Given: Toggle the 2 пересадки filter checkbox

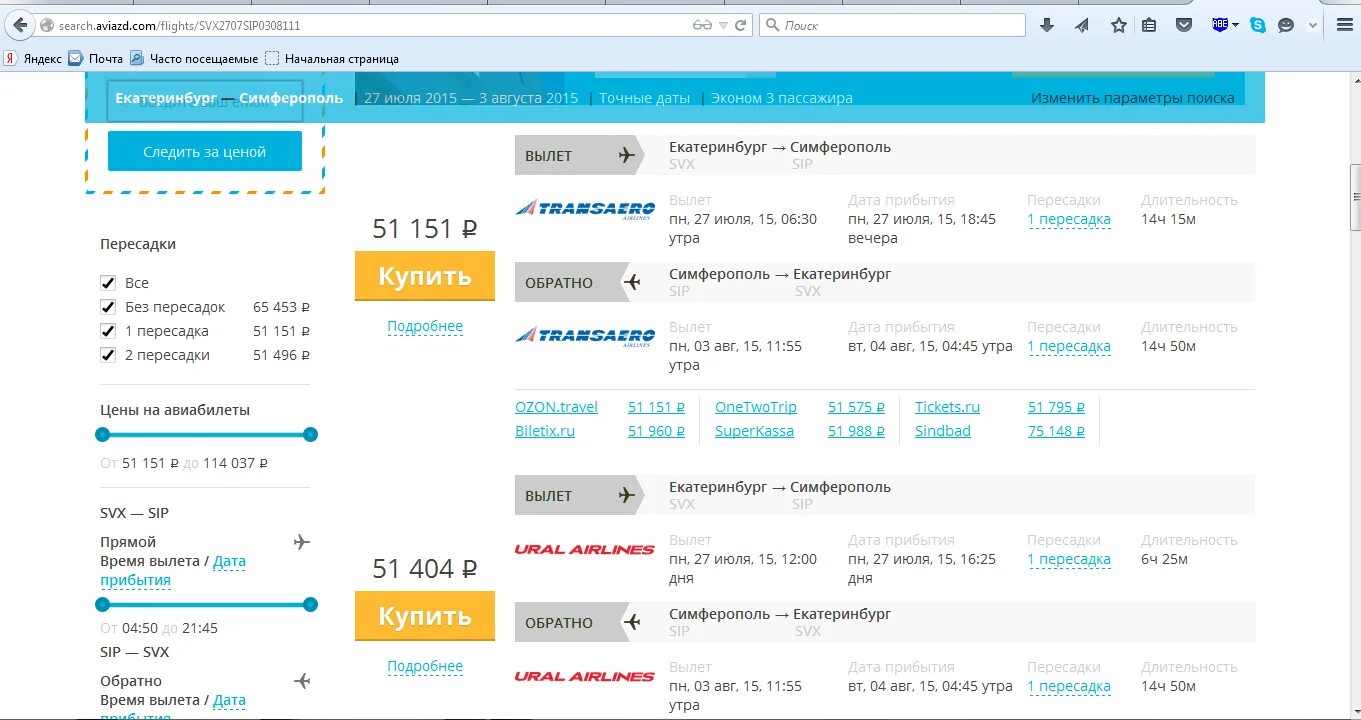Looking at the screenshot, I should [x=108, y=355].
